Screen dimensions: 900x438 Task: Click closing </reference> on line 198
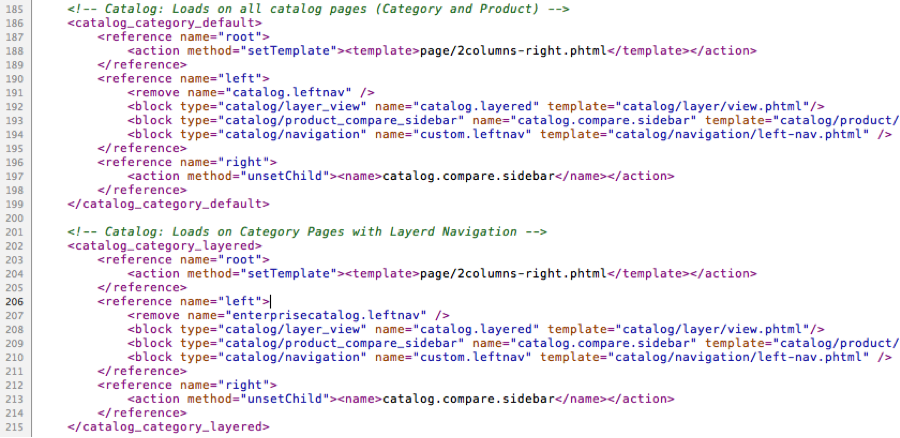click(142, 190)
